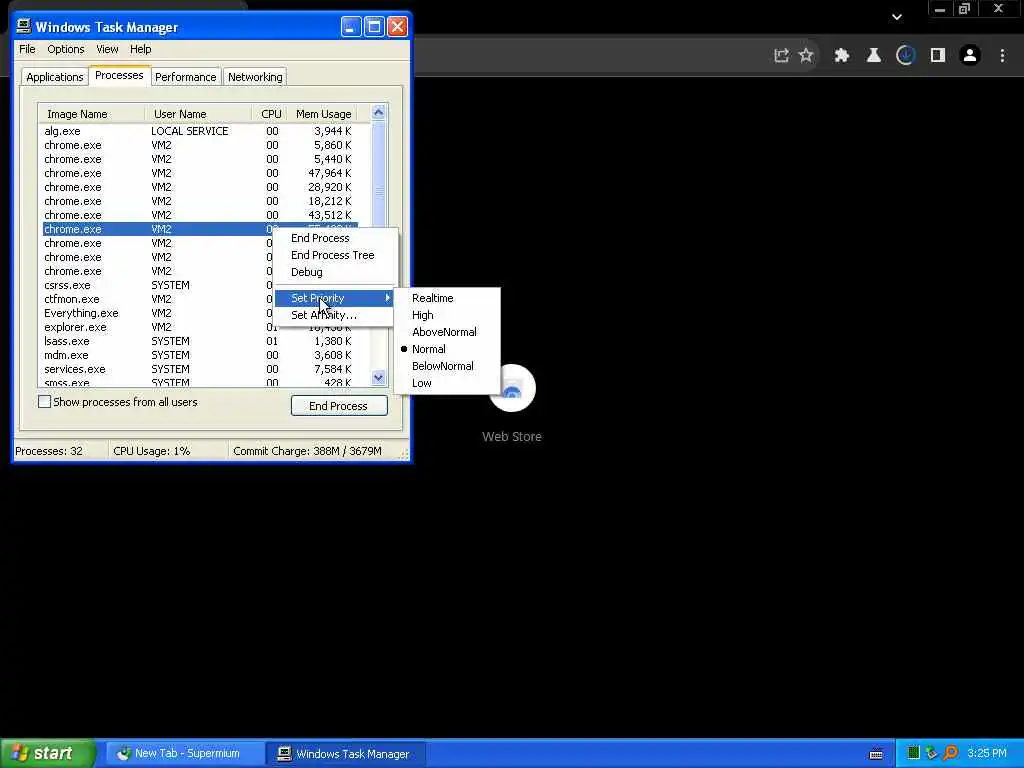Open the Options menu
1024x768 pixels.
(65, 49)
